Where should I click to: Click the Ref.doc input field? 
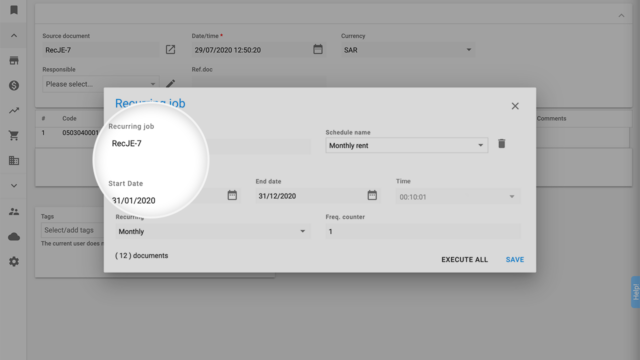[x=258, y=82]
